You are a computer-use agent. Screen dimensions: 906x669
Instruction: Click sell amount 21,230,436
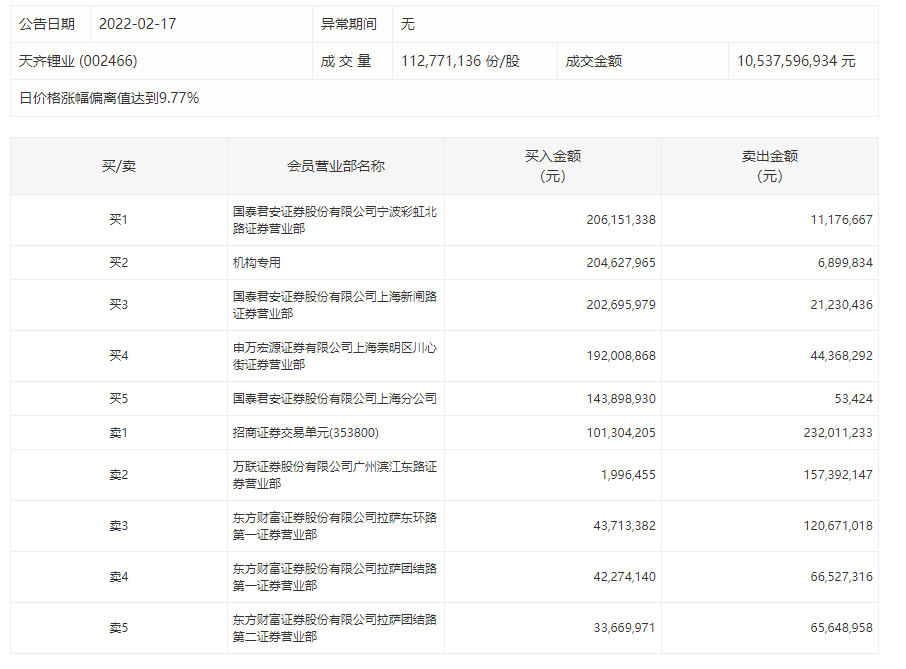pos(841,305)
